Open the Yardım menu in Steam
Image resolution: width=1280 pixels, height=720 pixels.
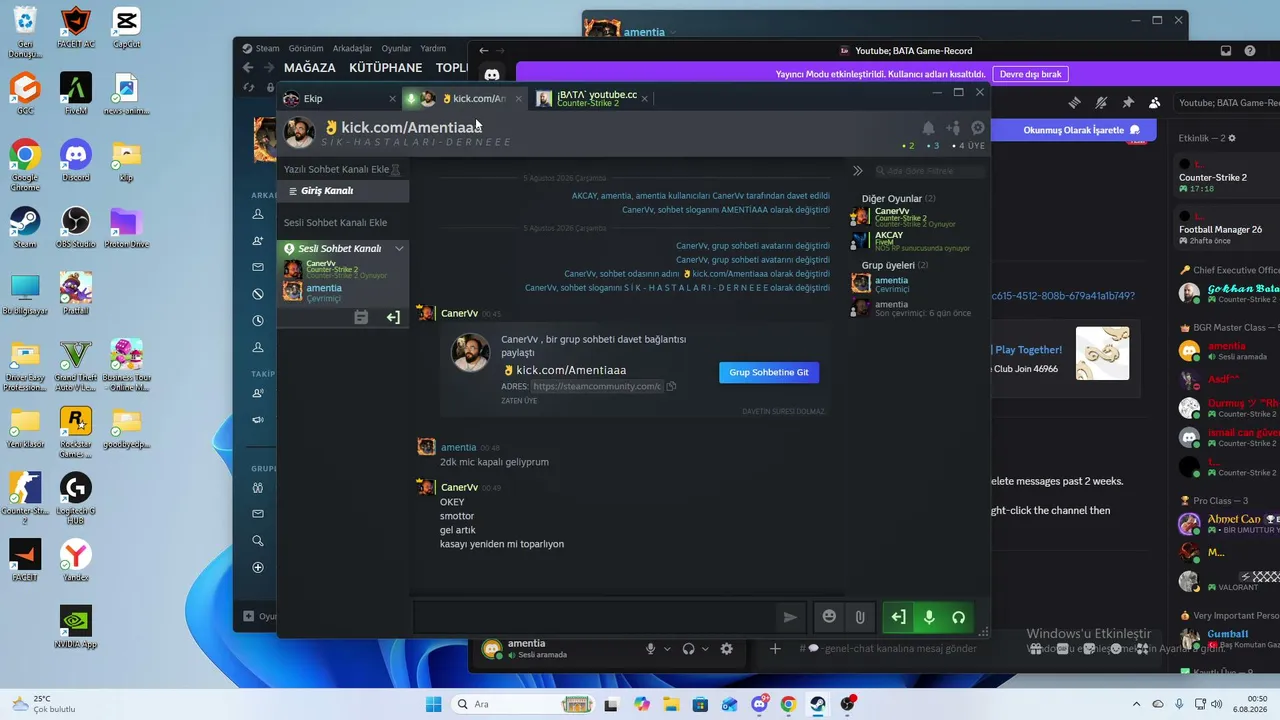433,48
